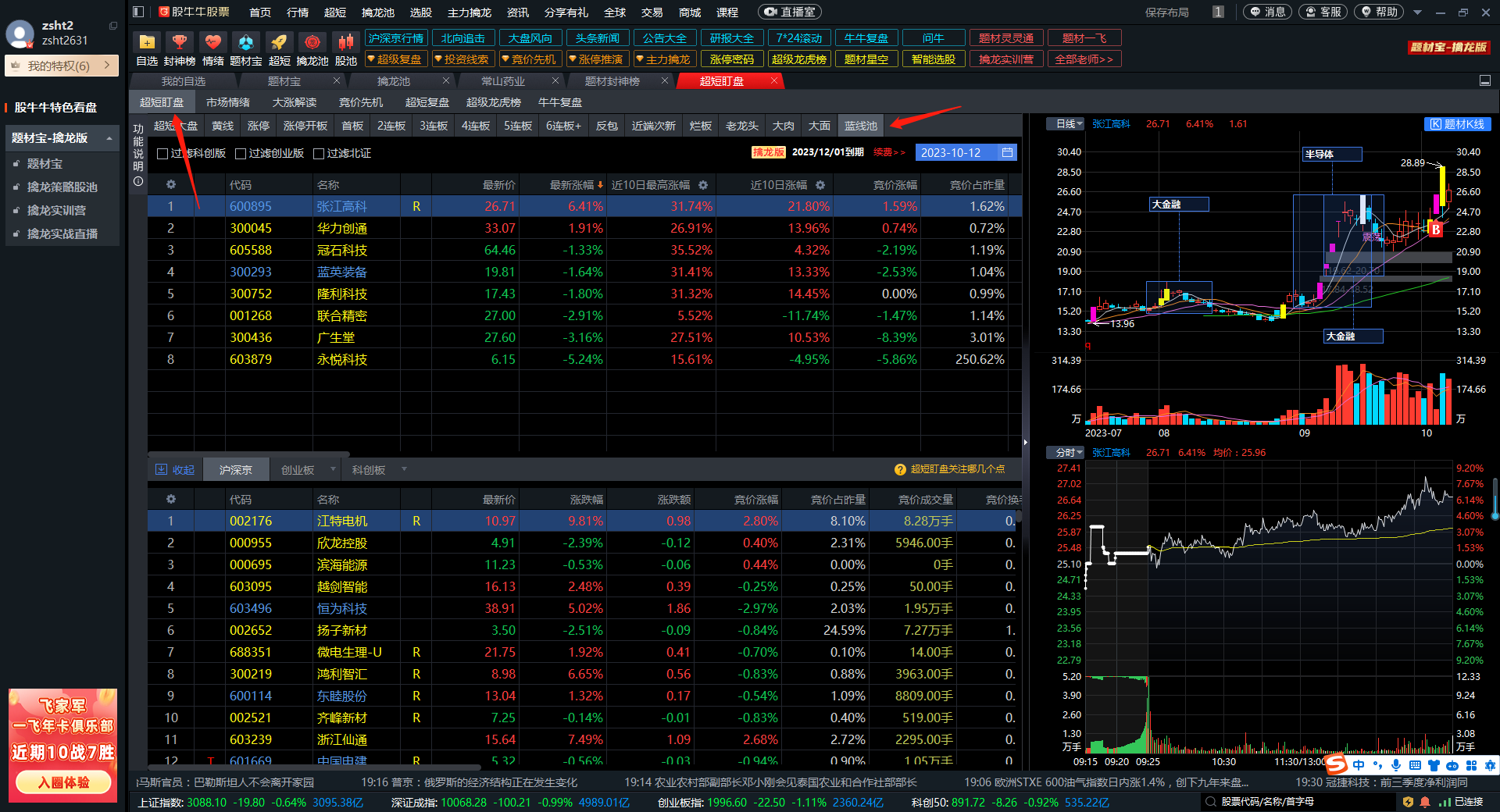The width and height of the screenshot is (1500, 812).
Task: Expand 我的特权(6) arrow
Action: click(x=107, y=66)
